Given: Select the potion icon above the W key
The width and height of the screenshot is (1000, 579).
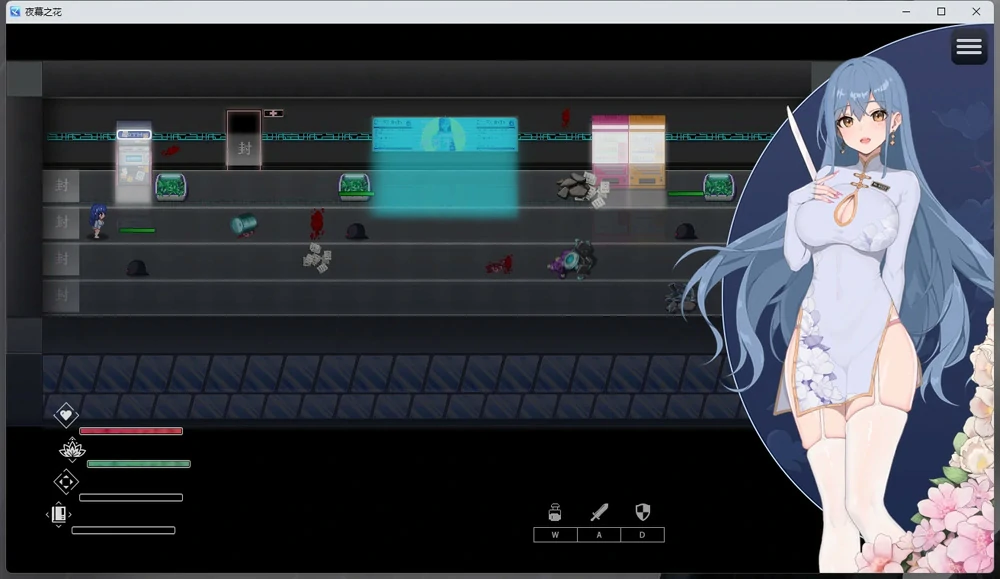Looking at the screenshot, I should pyautogui.click(x=555, y=512).
